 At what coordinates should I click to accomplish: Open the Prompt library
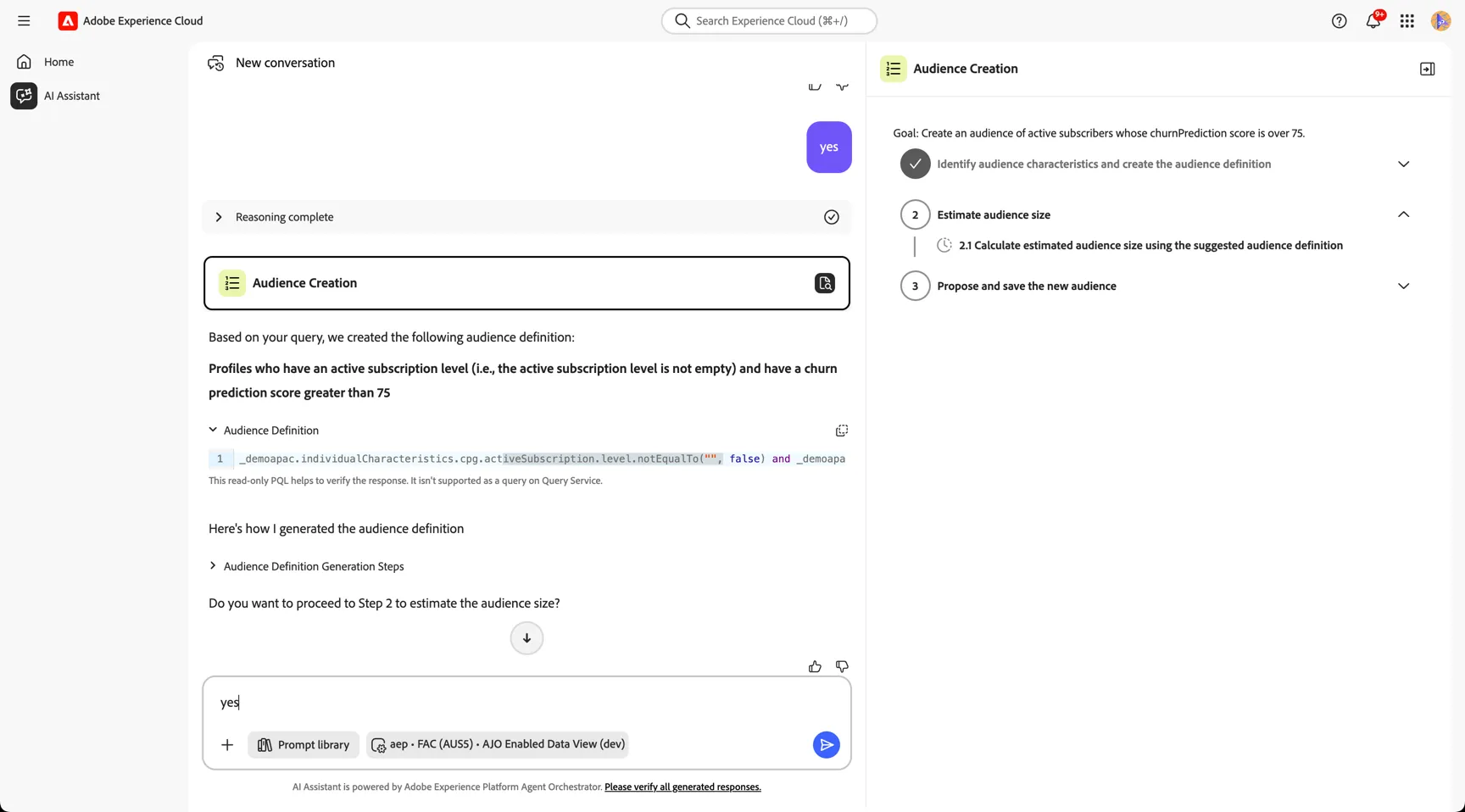[304, 745]
